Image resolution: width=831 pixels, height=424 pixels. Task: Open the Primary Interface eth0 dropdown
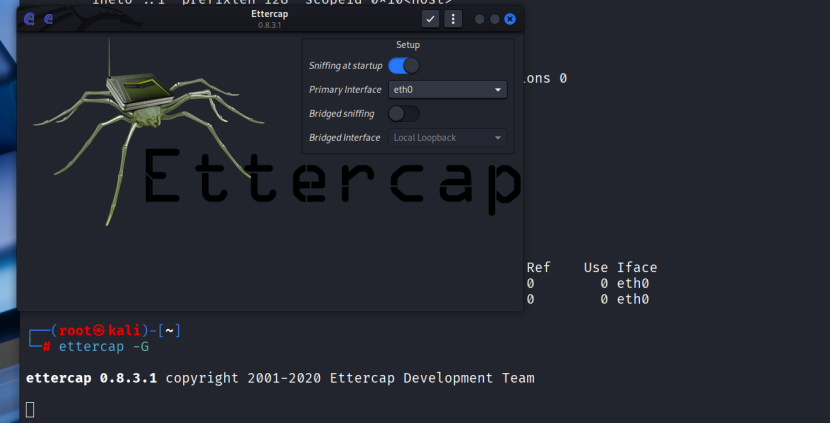(448, 90)
